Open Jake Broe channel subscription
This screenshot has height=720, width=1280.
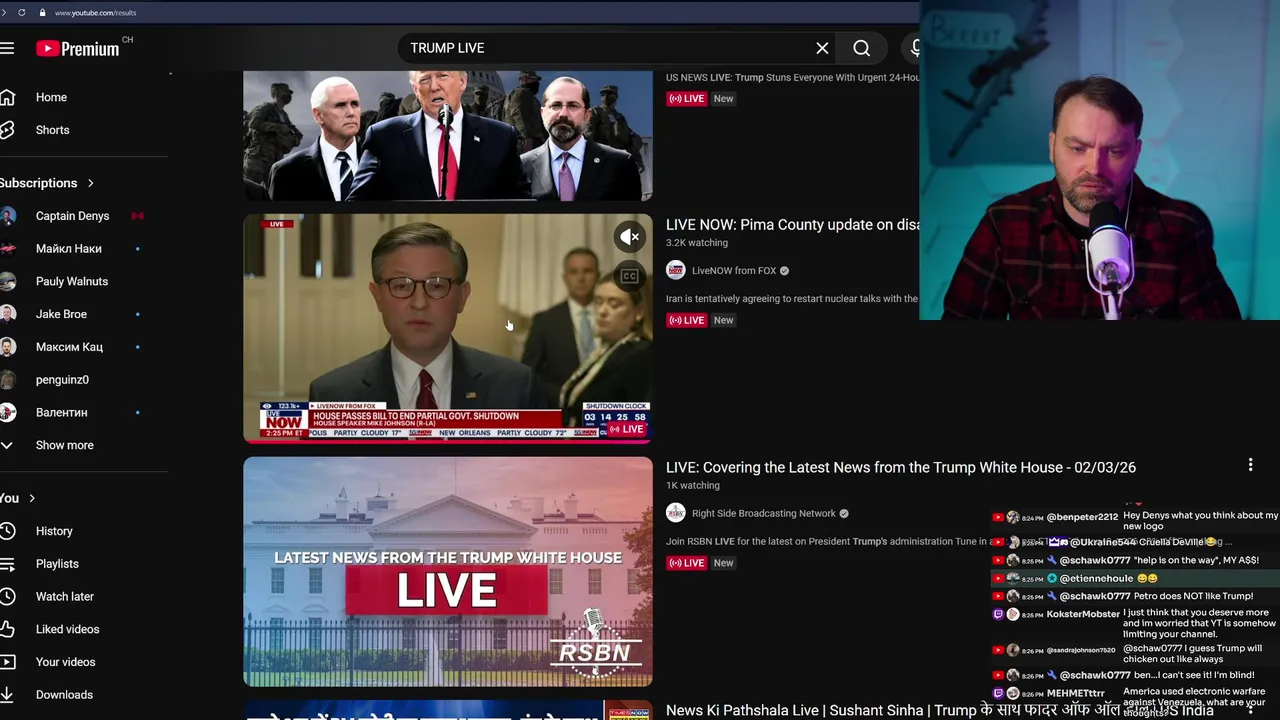[61, 314]
